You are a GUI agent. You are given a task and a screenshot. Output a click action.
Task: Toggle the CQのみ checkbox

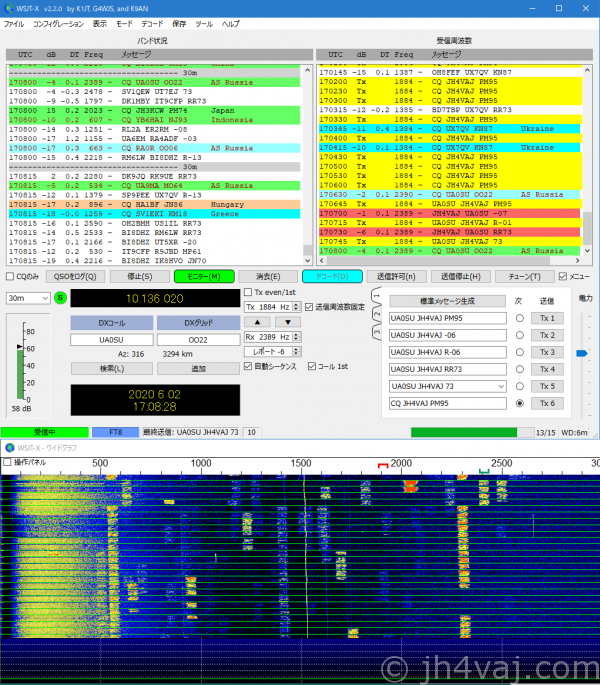10,277
